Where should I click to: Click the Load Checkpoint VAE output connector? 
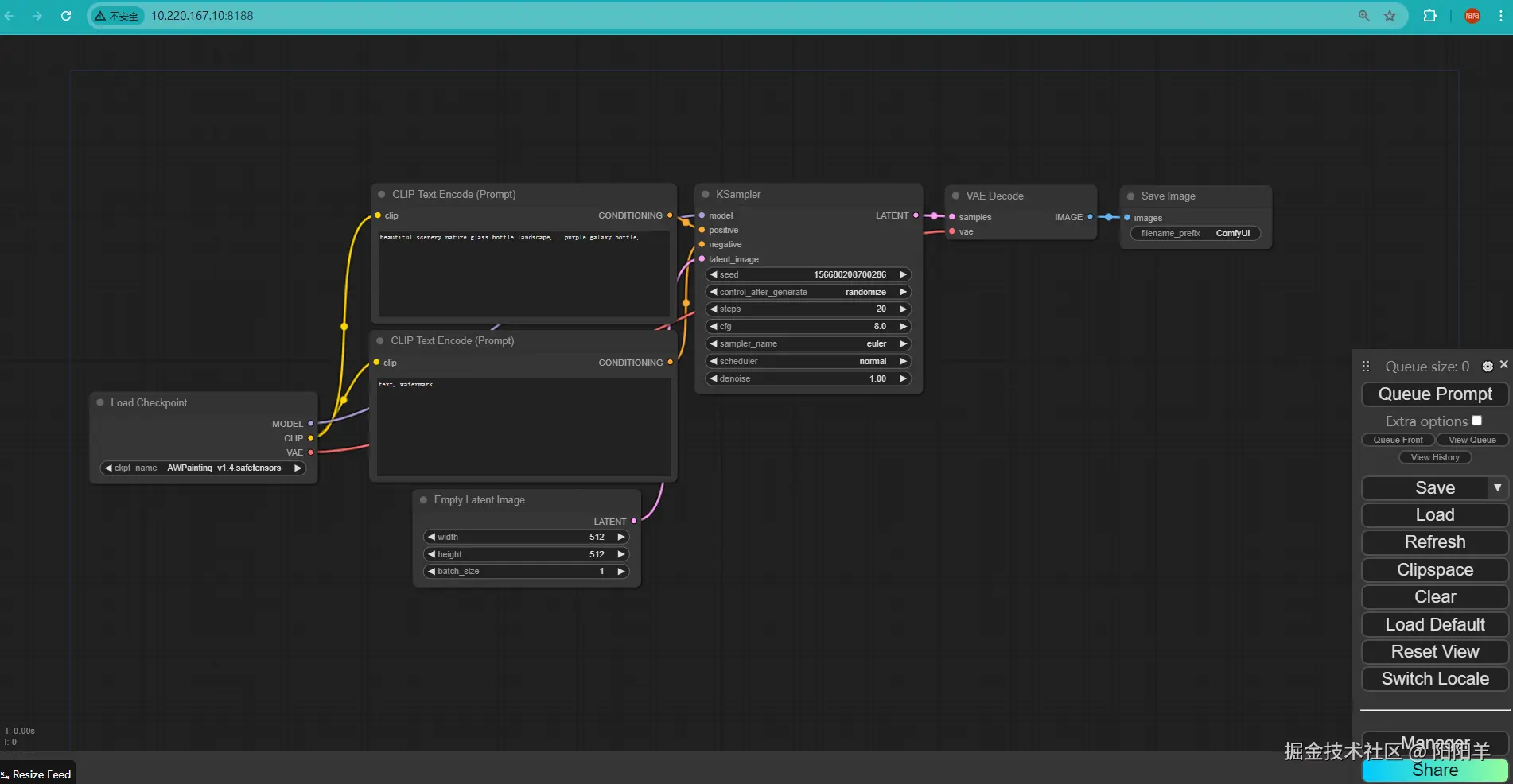310,452
